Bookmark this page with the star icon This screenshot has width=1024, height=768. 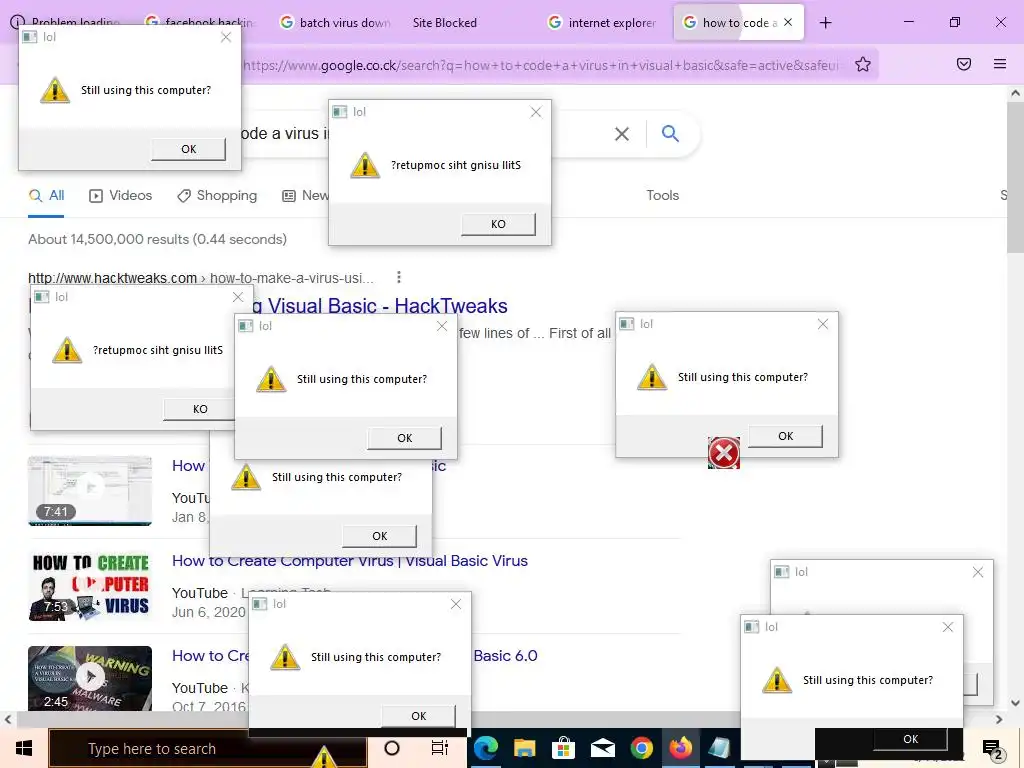pos(863,64)
